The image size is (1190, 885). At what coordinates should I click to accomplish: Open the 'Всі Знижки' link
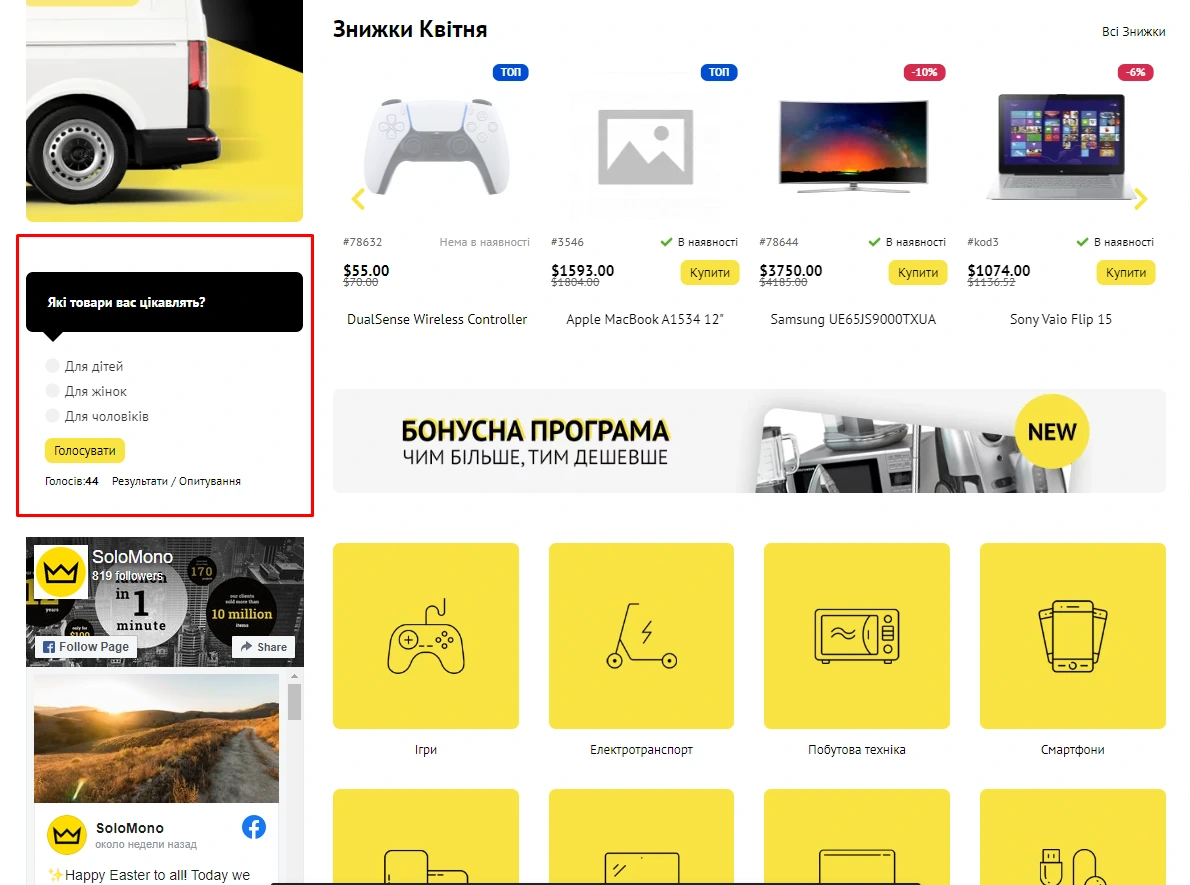(1133, 32)
